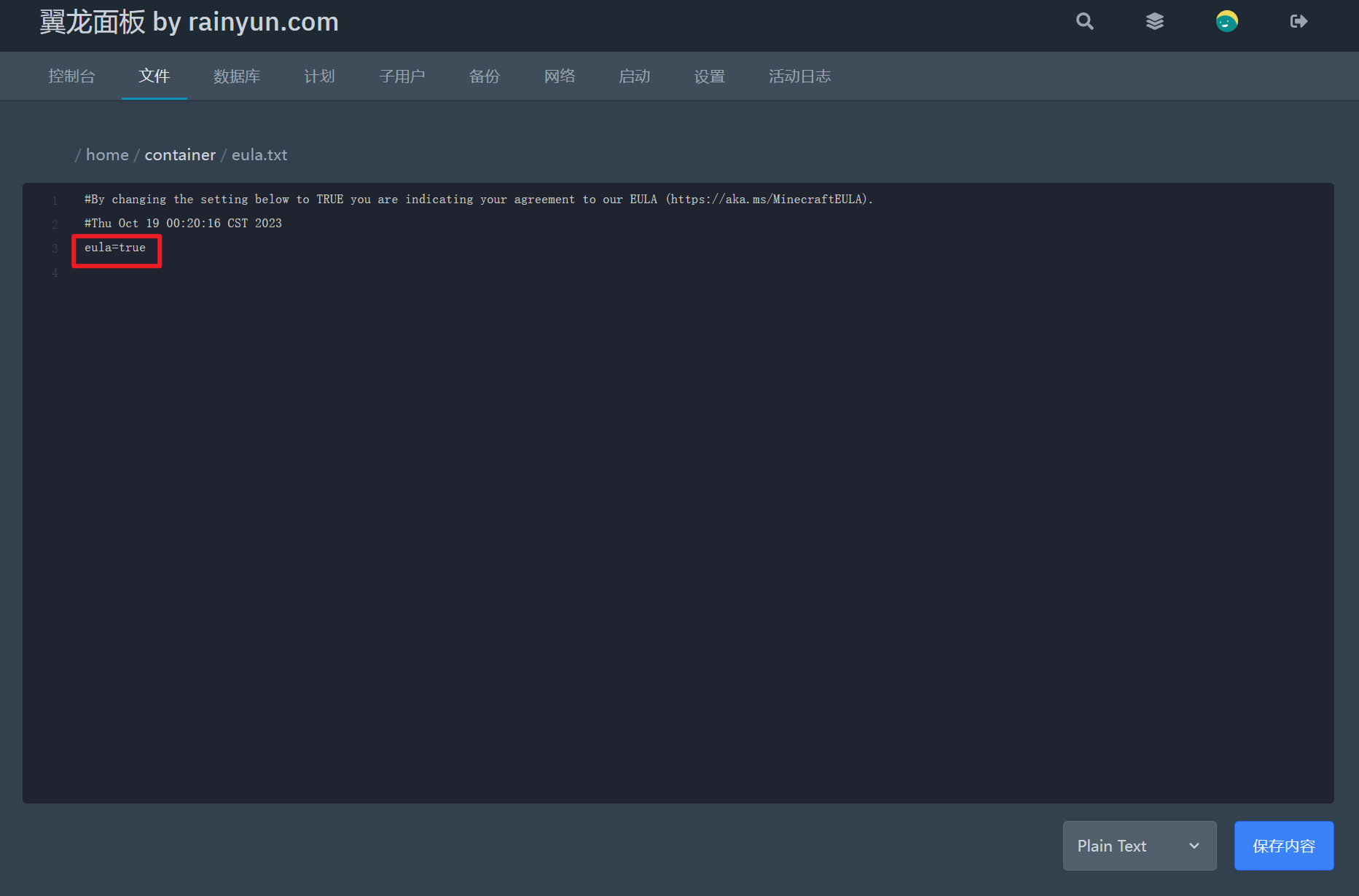The height and width of the screenshot is (896, 1359).
Task: Place cursor on the eula=true line
Action: coord(115,248)
